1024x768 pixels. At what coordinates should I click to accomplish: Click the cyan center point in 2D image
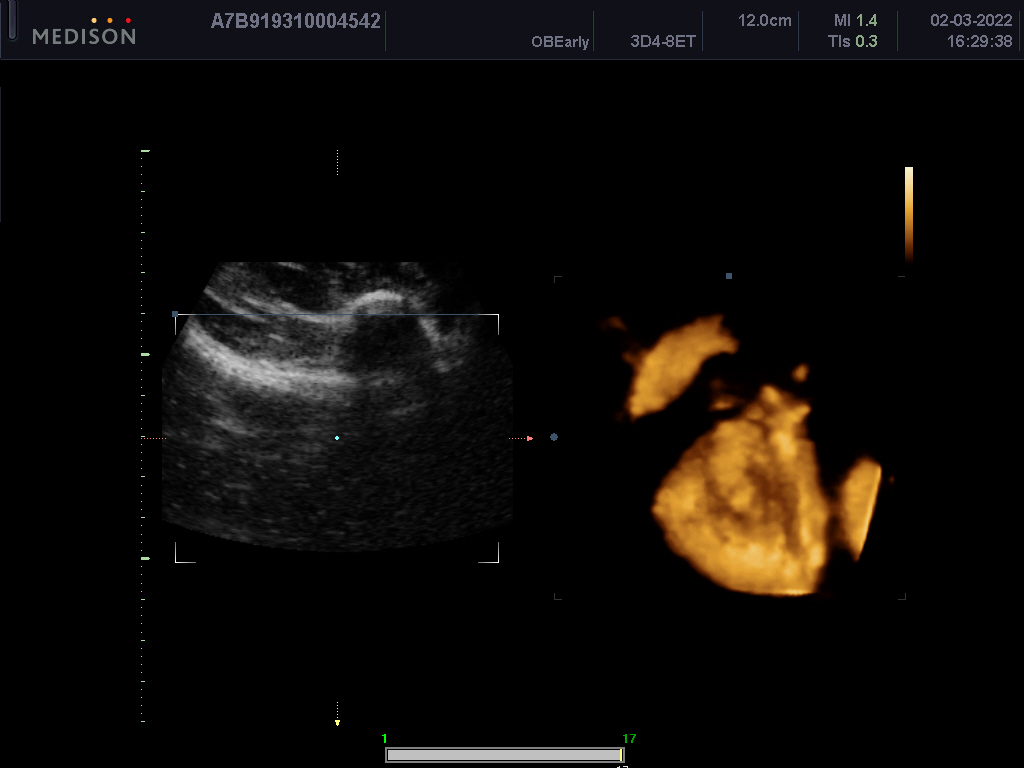337,438
